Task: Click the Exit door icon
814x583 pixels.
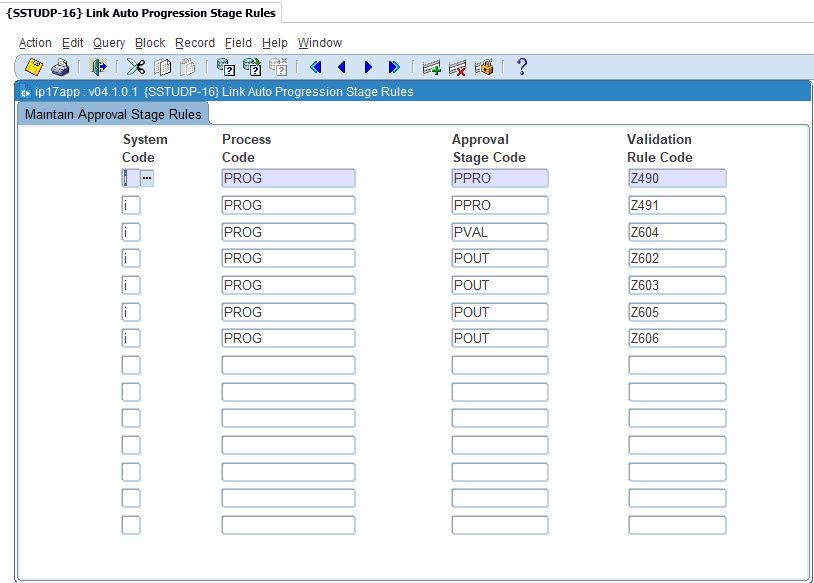Action: click(x=98, y=67)
